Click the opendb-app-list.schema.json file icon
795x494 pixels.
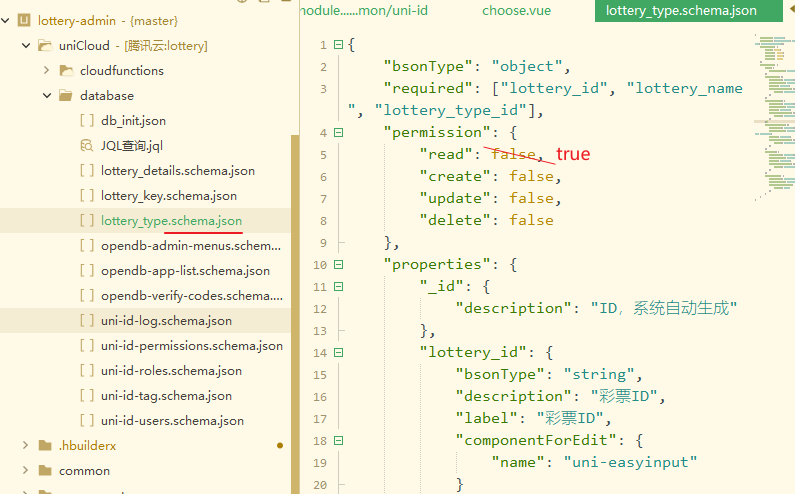click(87, 270)
